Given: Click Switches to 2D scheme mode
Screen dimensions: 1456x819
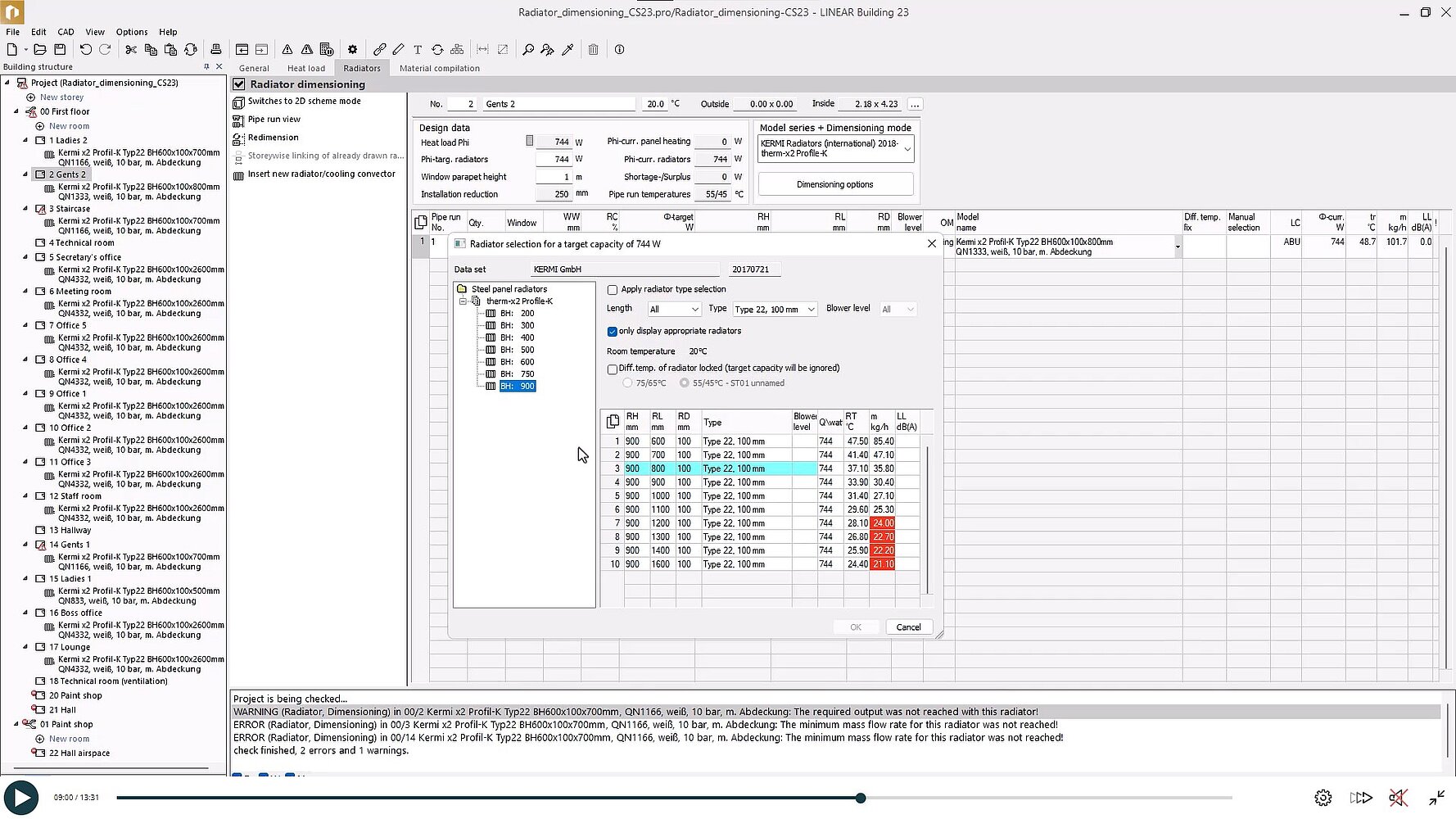Looking at the screenshot, I should (304, 102).
